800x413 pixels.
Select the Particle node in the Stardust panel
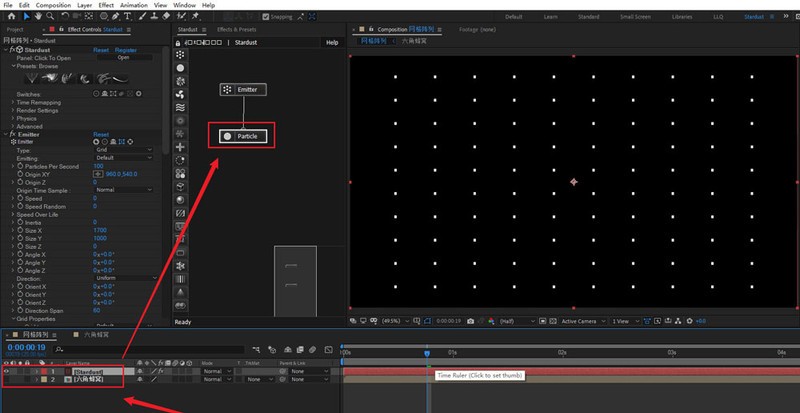tap(244, 136)
